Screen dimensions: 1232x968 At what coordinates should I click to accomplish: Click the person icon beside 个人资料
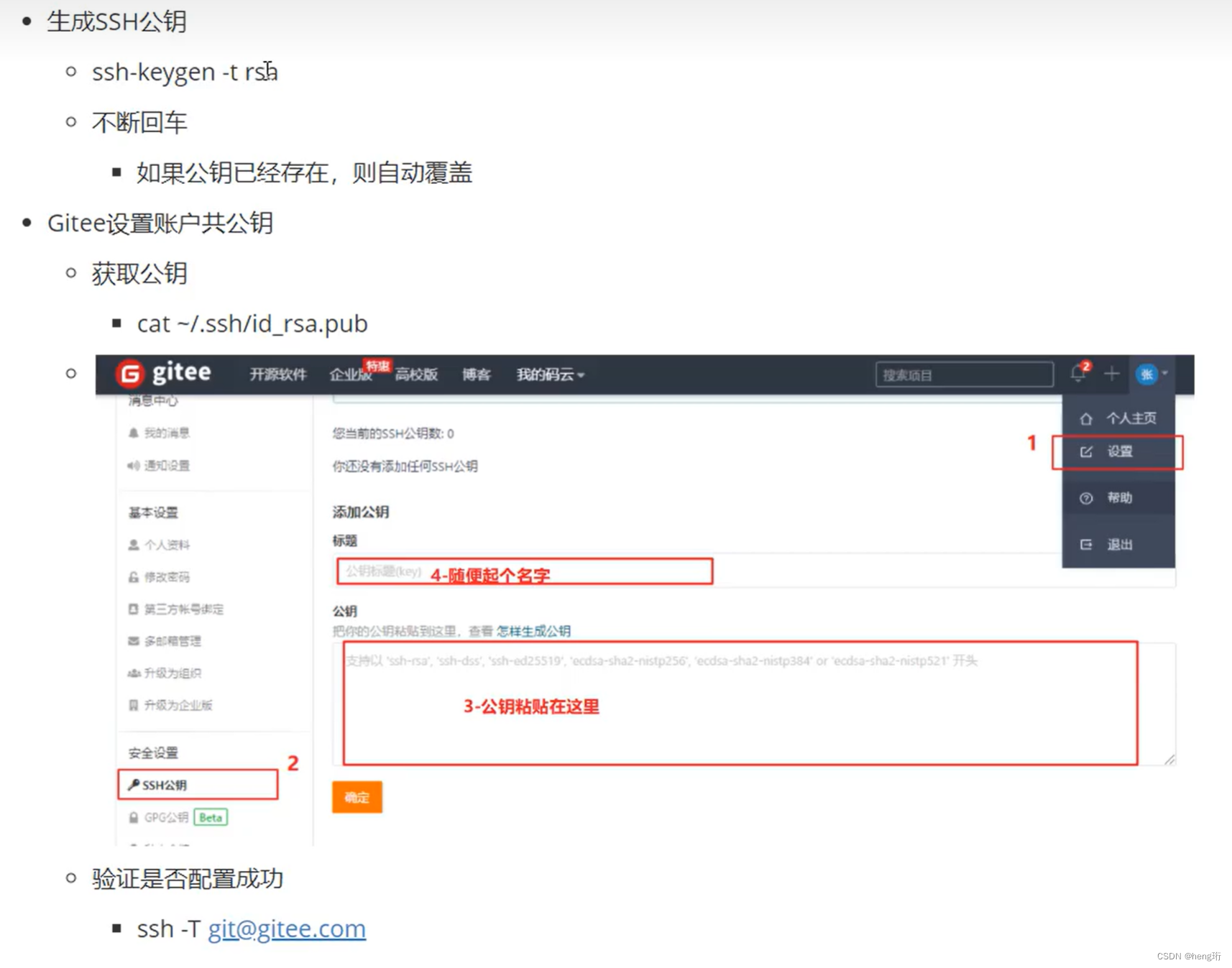coord(133,545)
